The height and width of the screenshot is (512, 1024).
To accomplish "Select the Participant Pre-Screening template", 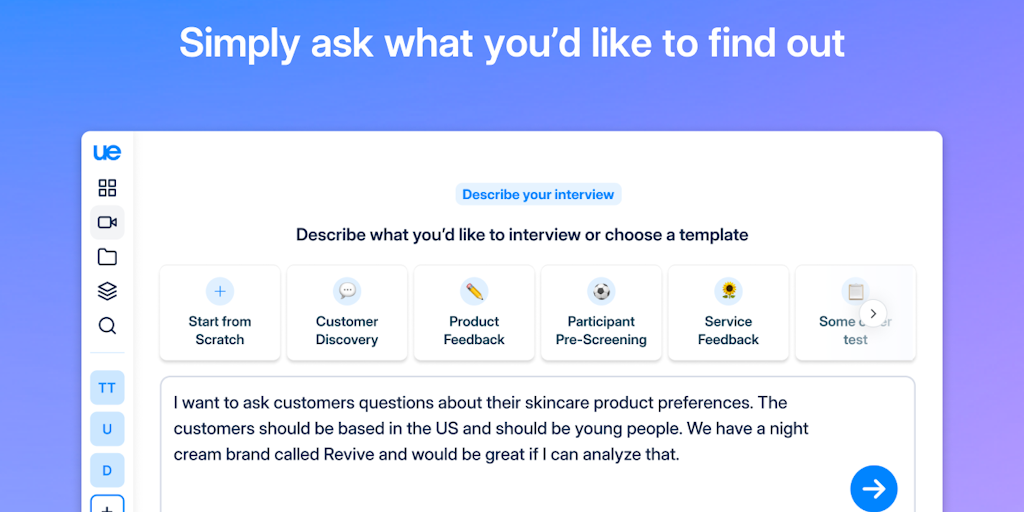I will [601, 312].
